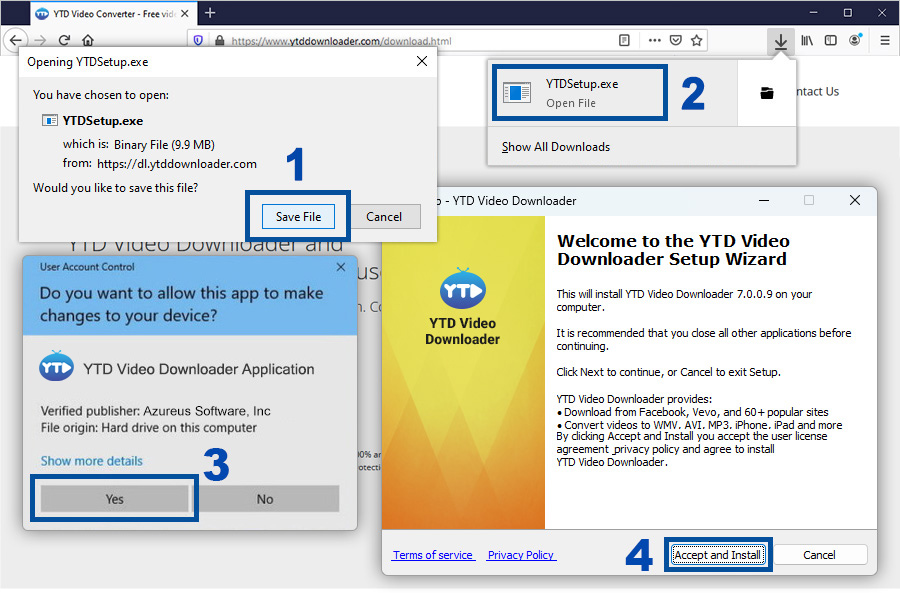The image size is (900, 593).
Task: Close the YTD Video Converter tab
Action: (x=185, y=13)
